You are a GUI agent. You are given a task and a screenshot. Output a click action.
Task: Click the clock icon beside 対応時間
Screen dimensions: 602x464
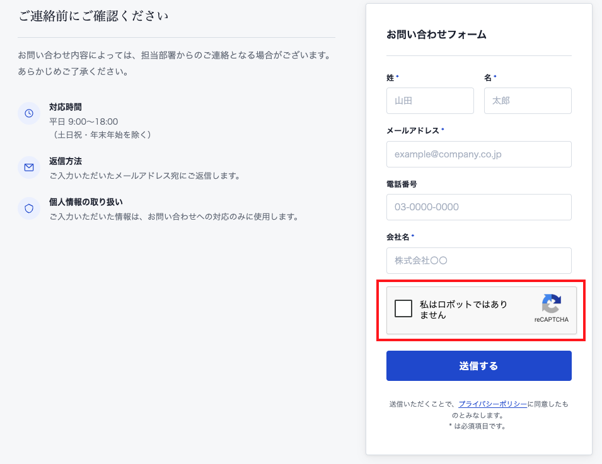pyautogui.click(x=29, y=113)
